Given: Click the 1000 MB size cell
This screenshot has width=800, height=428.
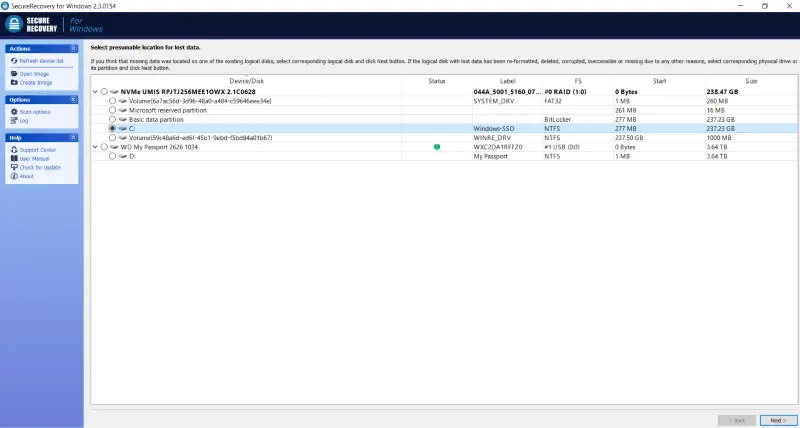Looking at the screenshot, I should click(719, 138).
